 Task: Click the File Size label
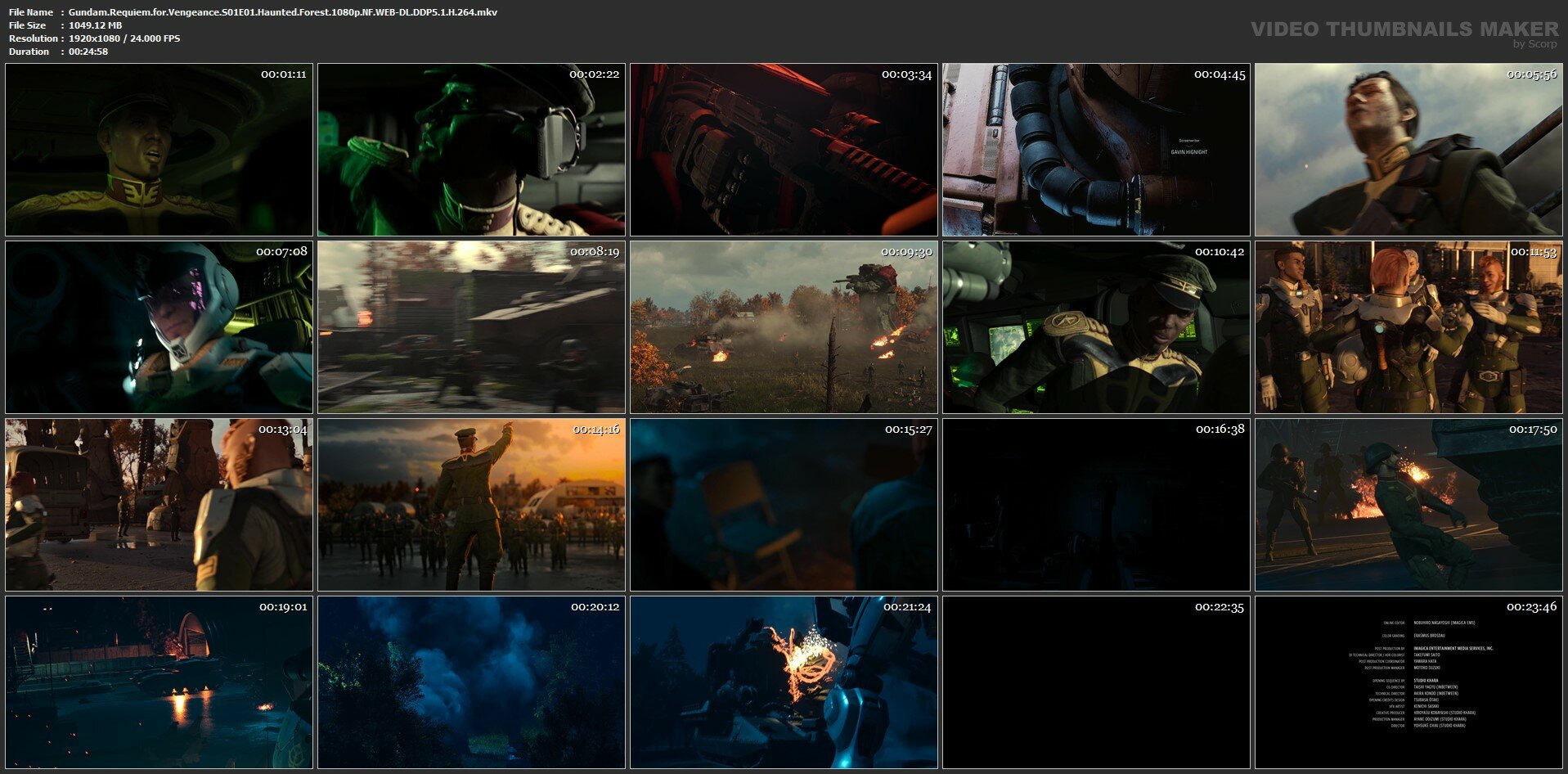[28, 25]
